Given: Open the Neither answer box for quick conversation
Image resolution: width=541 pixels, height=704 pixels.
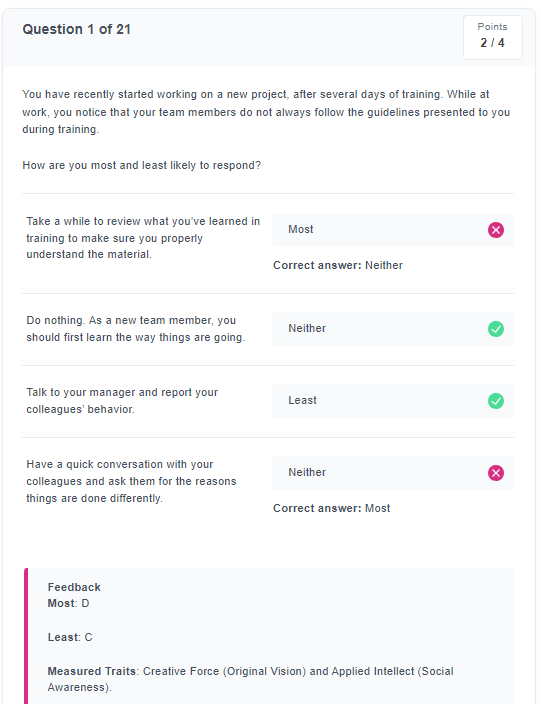Looking at the screenshot, I should 393,473.
